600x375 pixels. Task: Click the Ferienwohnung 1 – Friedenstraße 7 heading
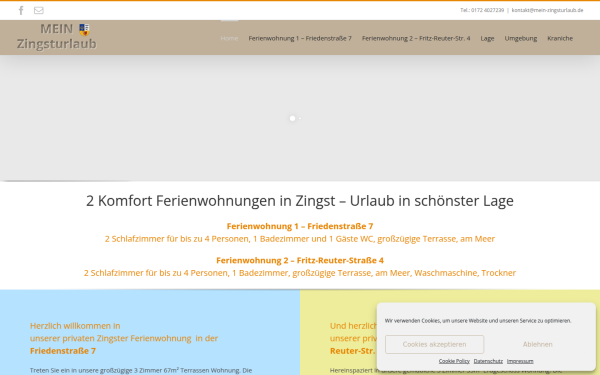[x=300, y=226]
